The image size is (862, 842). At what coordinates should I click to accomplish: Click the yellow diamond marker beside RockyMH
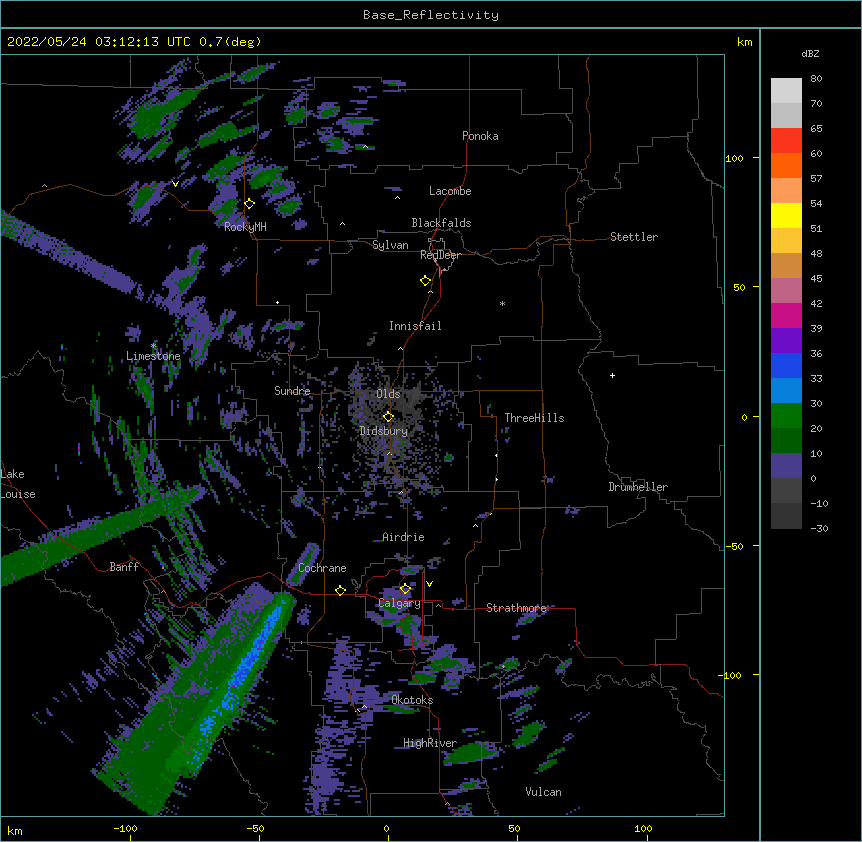click(x=250, y=204)
